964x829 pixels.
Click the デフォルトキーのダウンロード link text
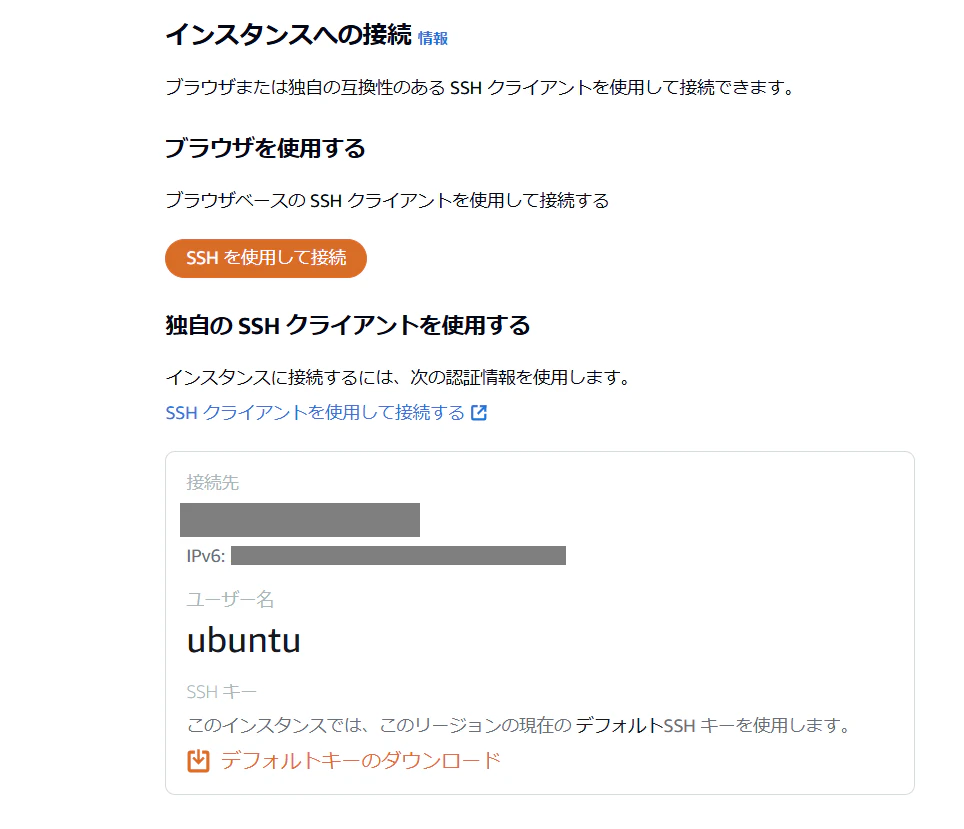click(x=360, y=761)
